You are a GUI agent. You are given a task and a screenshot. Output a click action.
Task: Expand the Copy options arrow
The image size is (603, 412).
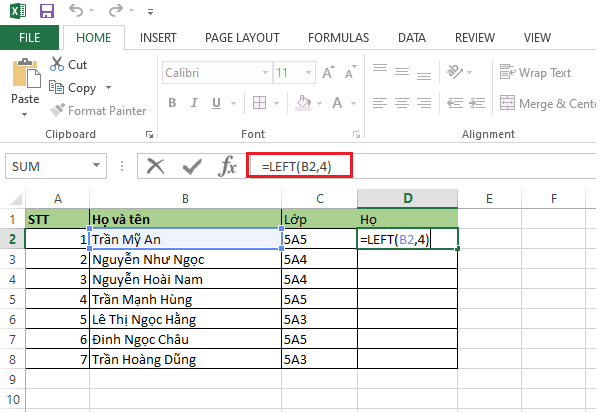click(108, 88)
